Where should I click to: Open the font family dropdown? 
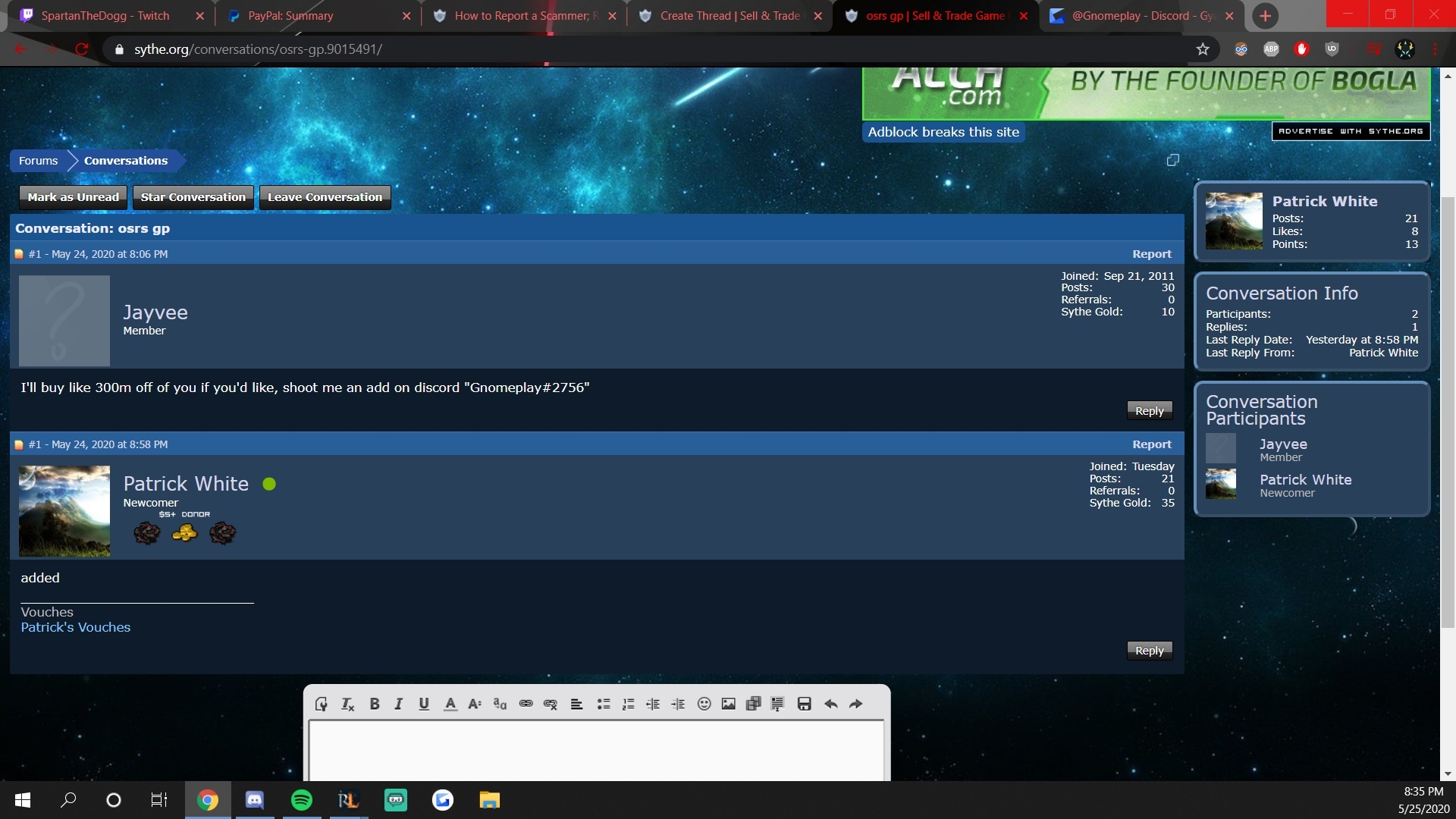pos(500,704)
